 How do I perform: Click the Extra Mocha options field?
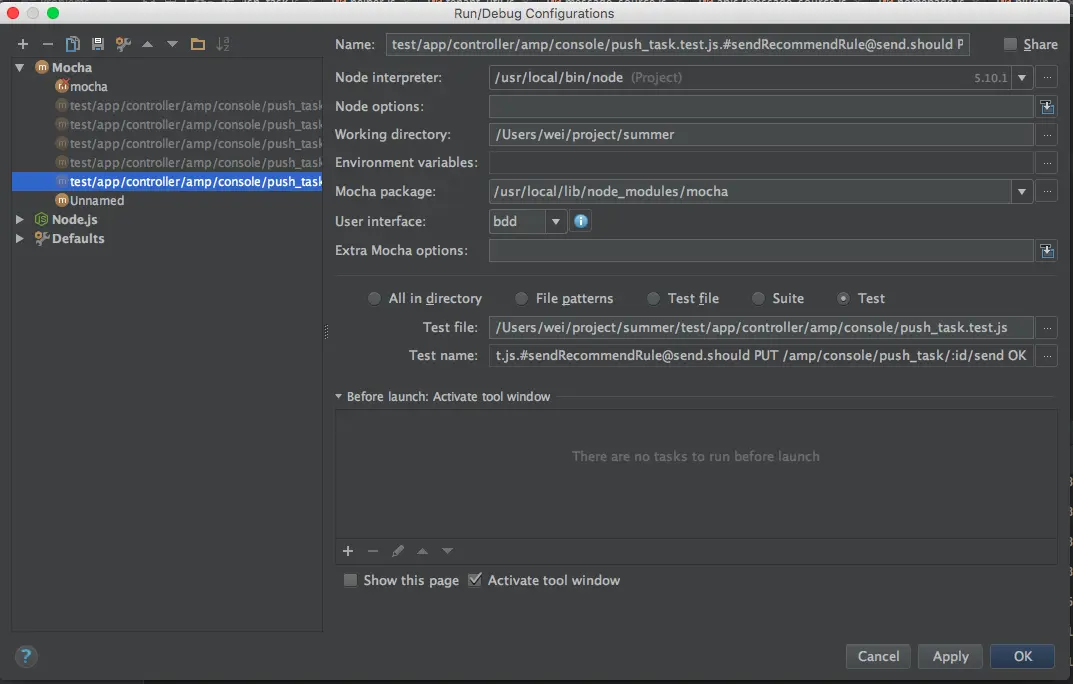pos(761,250)
